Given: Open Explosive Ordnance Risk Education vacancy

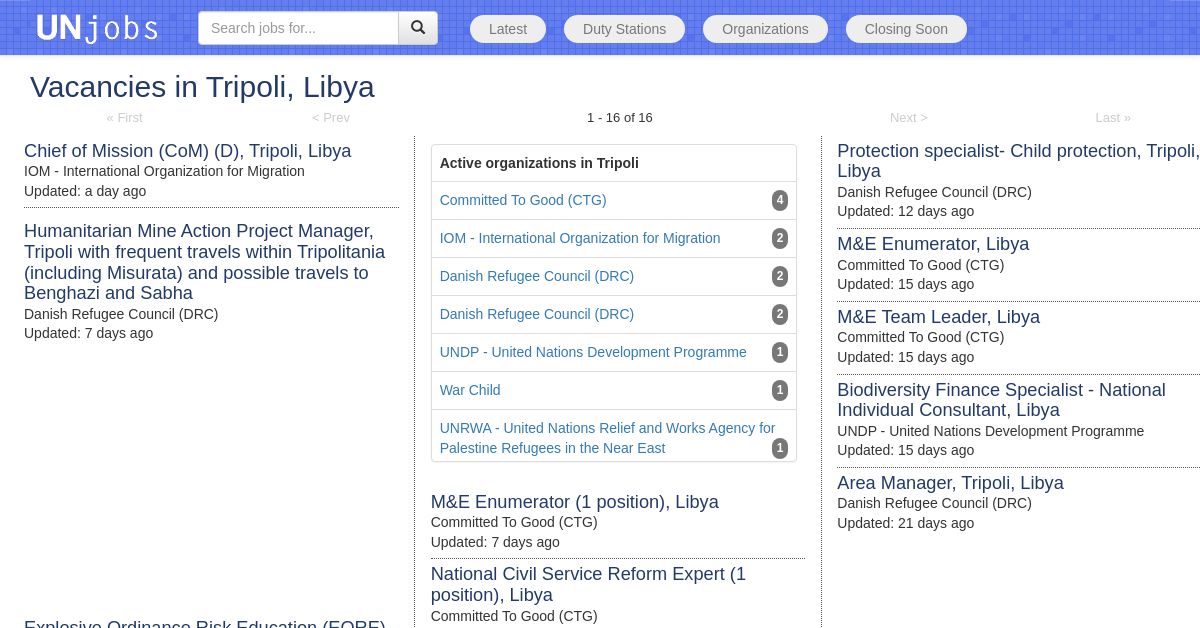Looking at the screenshot, I should coord(205,623).
